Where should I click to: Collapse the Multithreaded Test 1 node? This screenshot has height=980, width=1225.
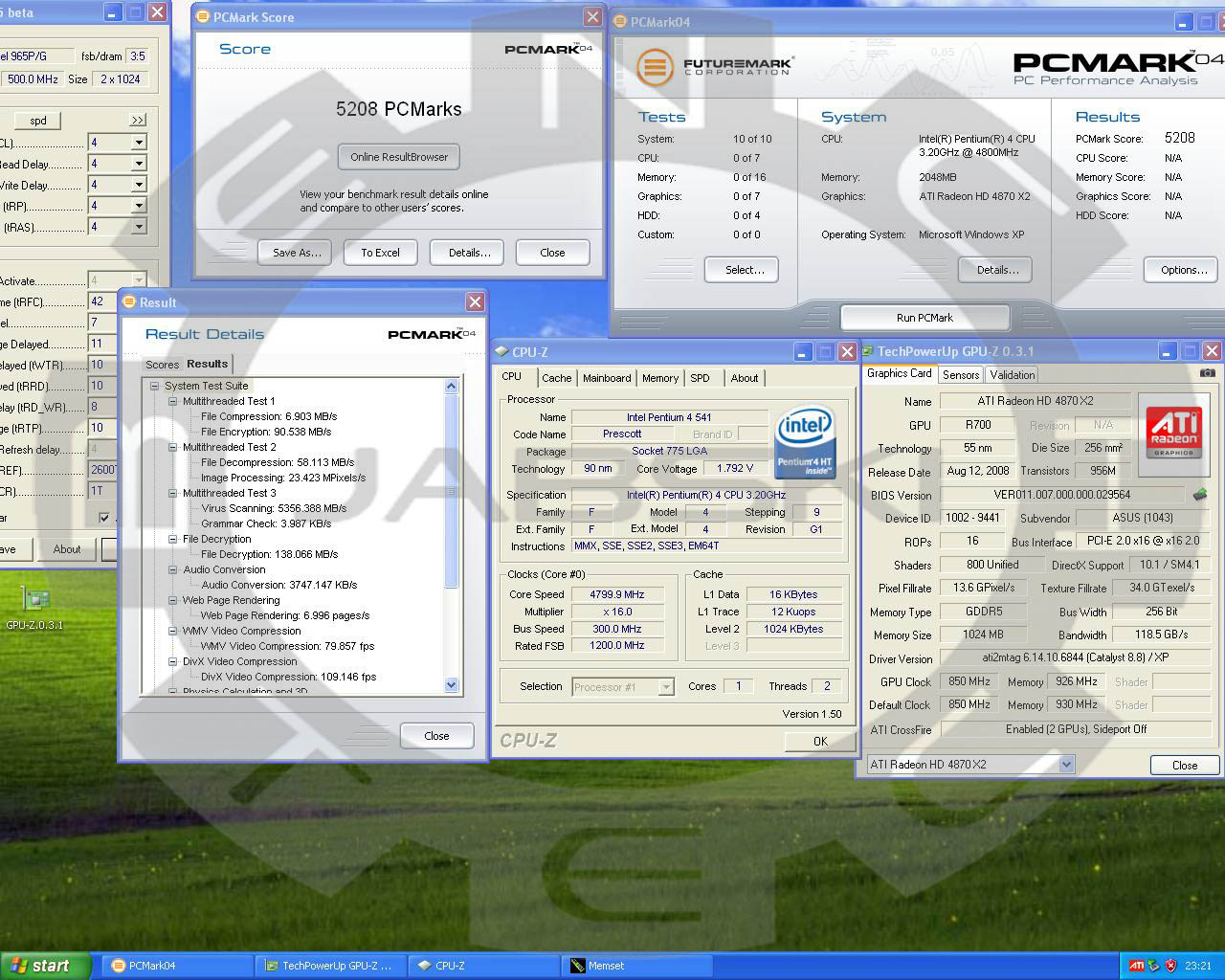173,401
